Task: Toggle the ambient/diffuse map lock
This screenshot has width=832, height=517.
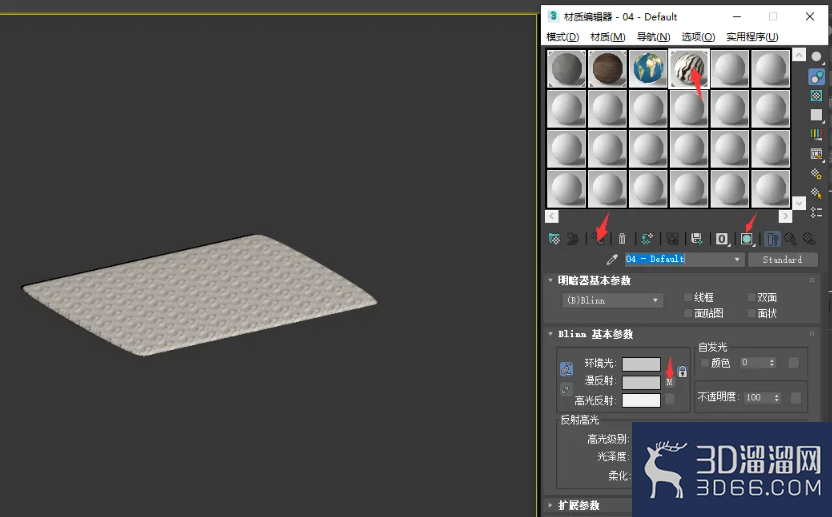Action: point(682,372)
